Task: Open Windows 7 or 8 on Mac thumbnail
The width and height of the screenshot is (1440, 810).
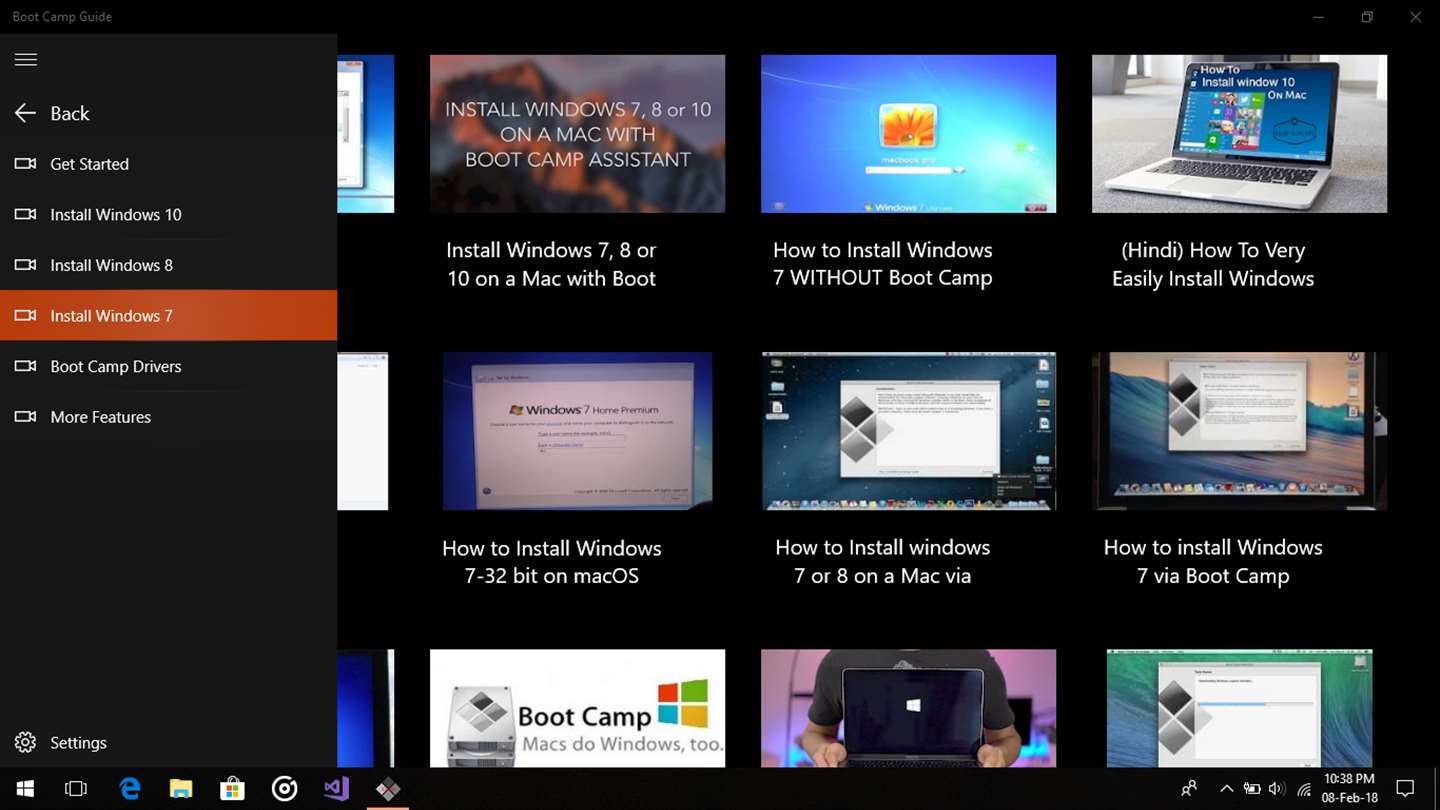Action: coord(908,431)
